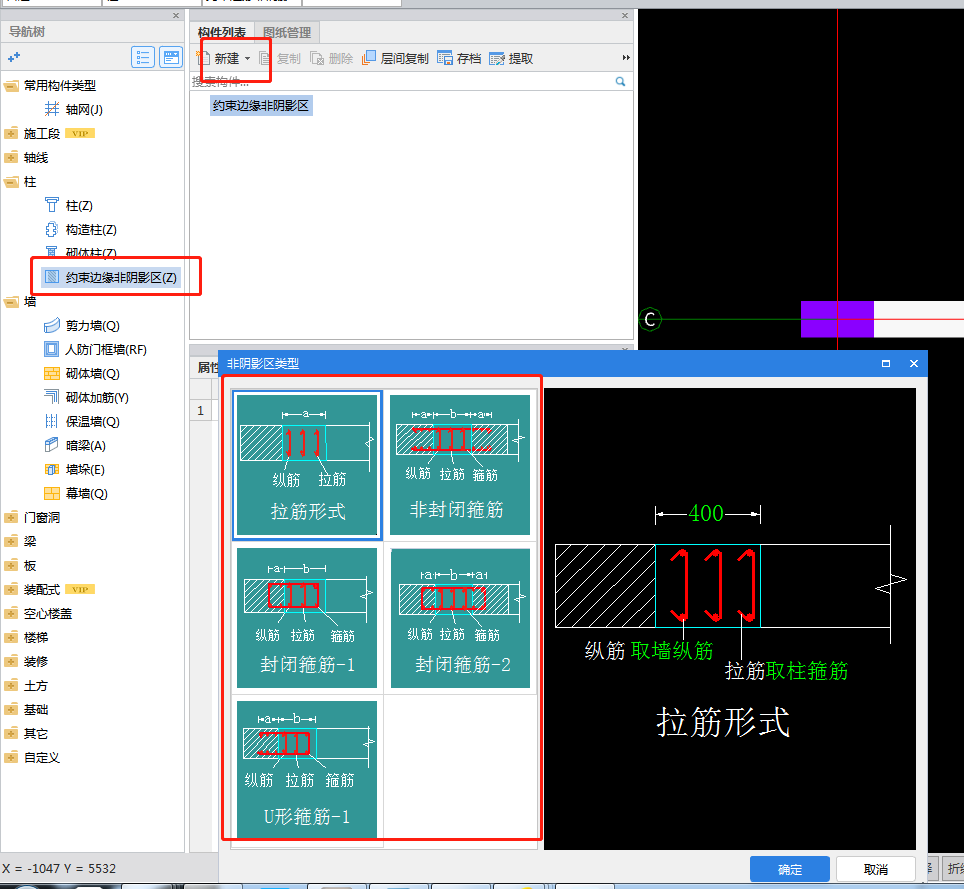The height and width of the screenshot is (889, 964).
Task: Select 柱(Z) column item
Action: point(69,205)
